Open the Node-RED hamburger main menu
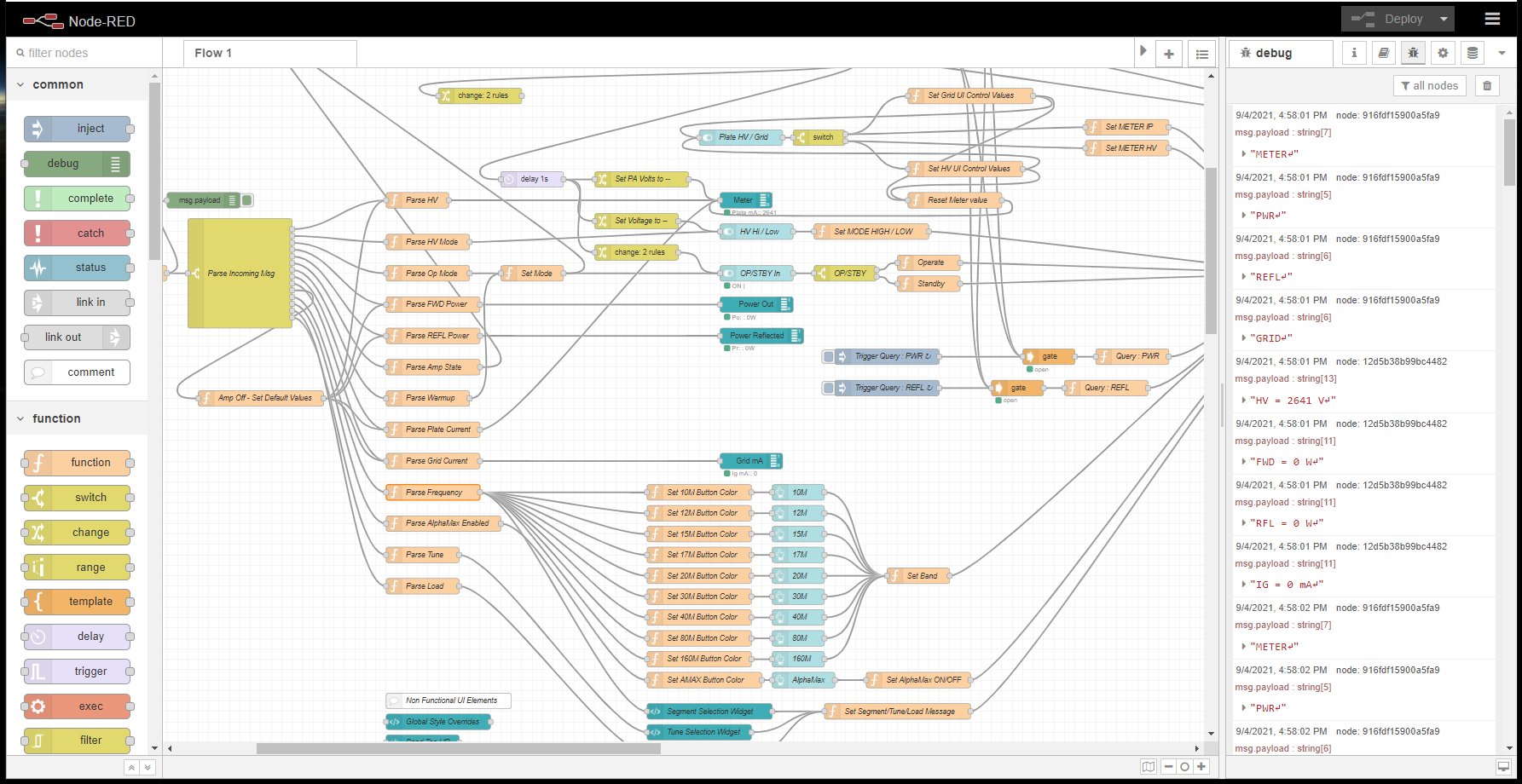The image size is (1522, 784). click(x=1491, y=19)
